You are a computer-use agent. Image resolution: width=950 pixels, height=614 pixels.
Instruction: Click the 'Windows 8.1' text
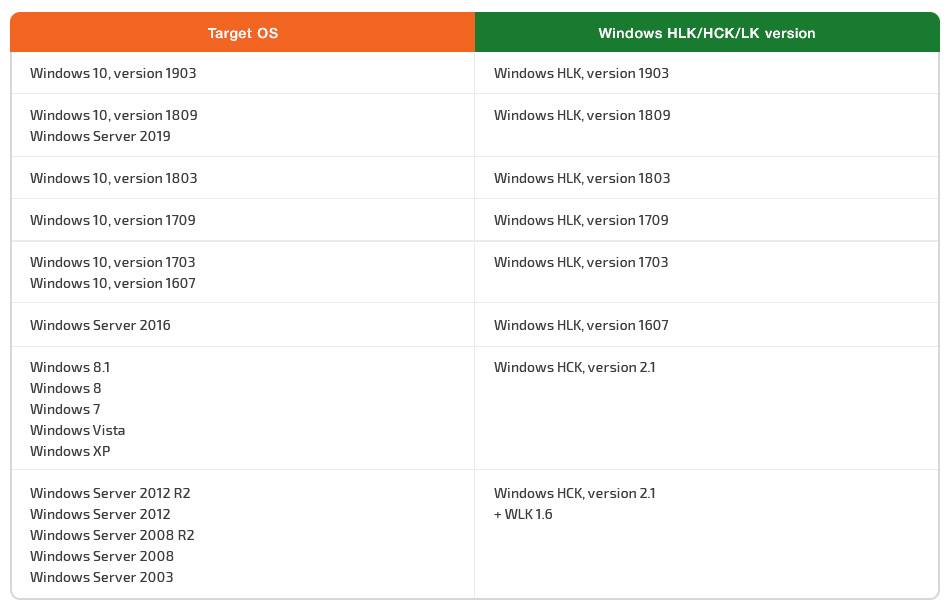pos(70,367)
